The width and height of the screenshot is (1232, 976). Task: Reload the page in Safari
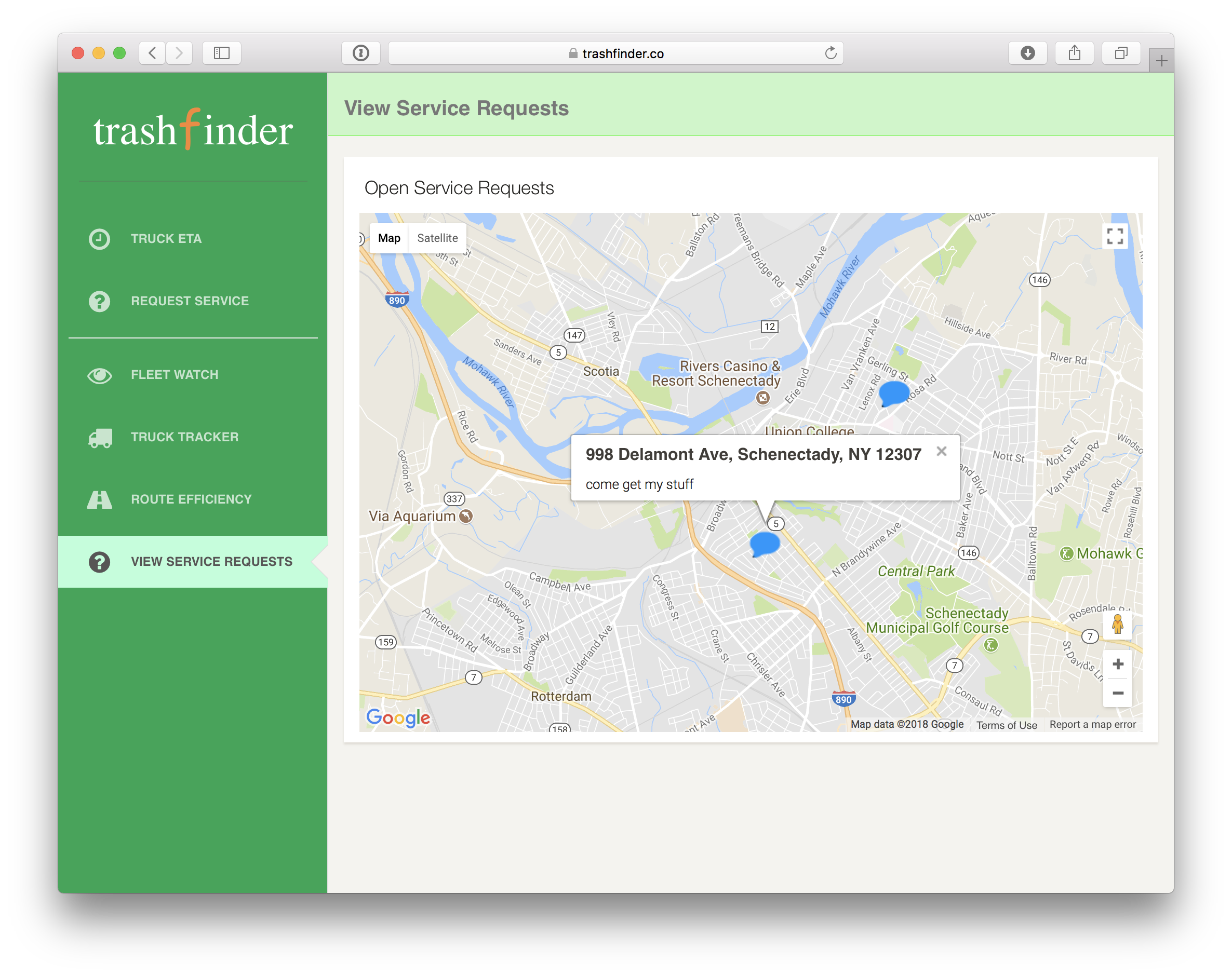(x=831, y=53)
